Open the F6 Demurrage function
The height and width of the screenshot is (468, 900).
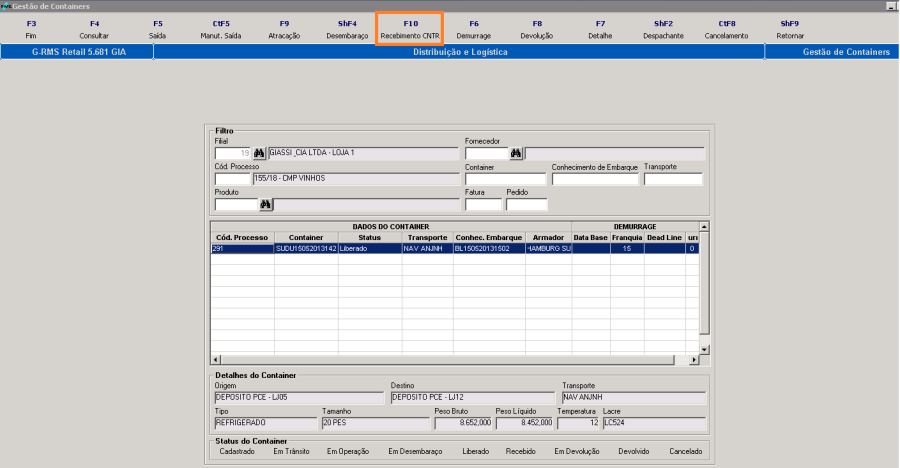tap(474, 29)
